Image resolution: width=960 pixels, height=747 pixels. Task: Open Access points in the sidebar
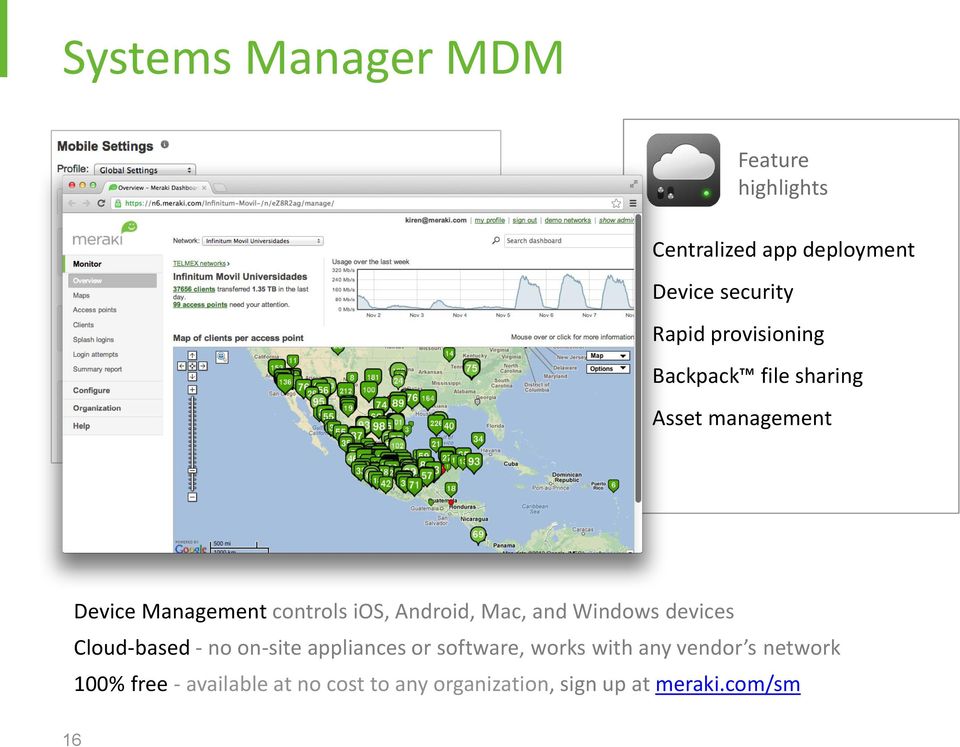[x=94, y=310]
